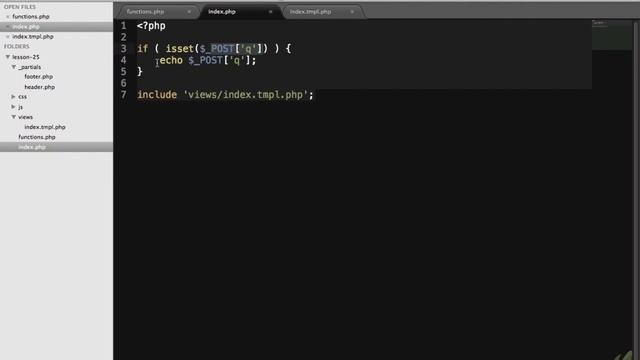The width and height of the screenshot is (640, 360).
Task: Close the index.tmpl.php tab
Action: point(352,12)
